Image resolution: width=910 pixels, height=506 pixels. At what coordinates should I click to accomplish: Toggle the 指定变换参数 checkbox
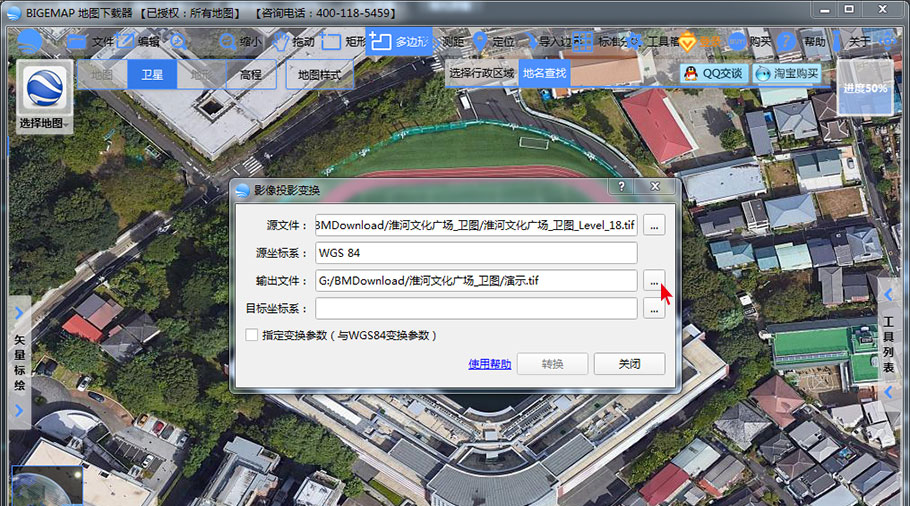tap(251, 335)
